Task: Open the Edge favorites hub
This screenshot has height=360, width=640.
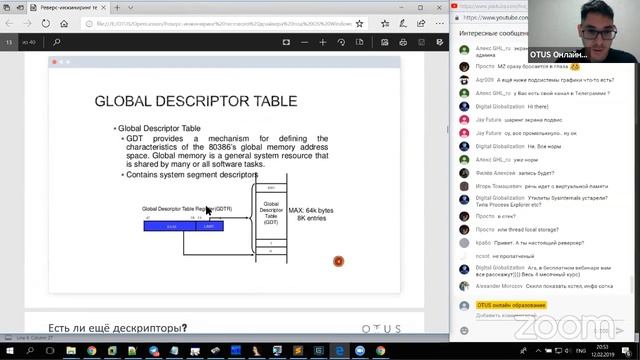Action: tap(385, 24)
